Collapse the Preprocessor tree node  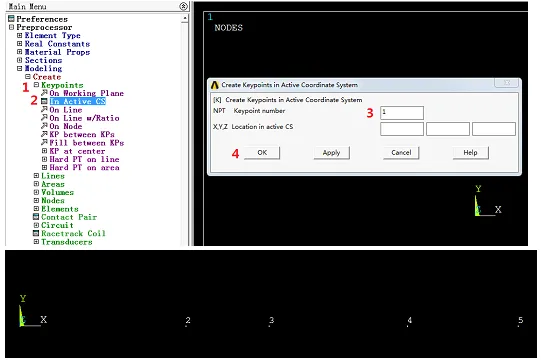click(11, 27)
